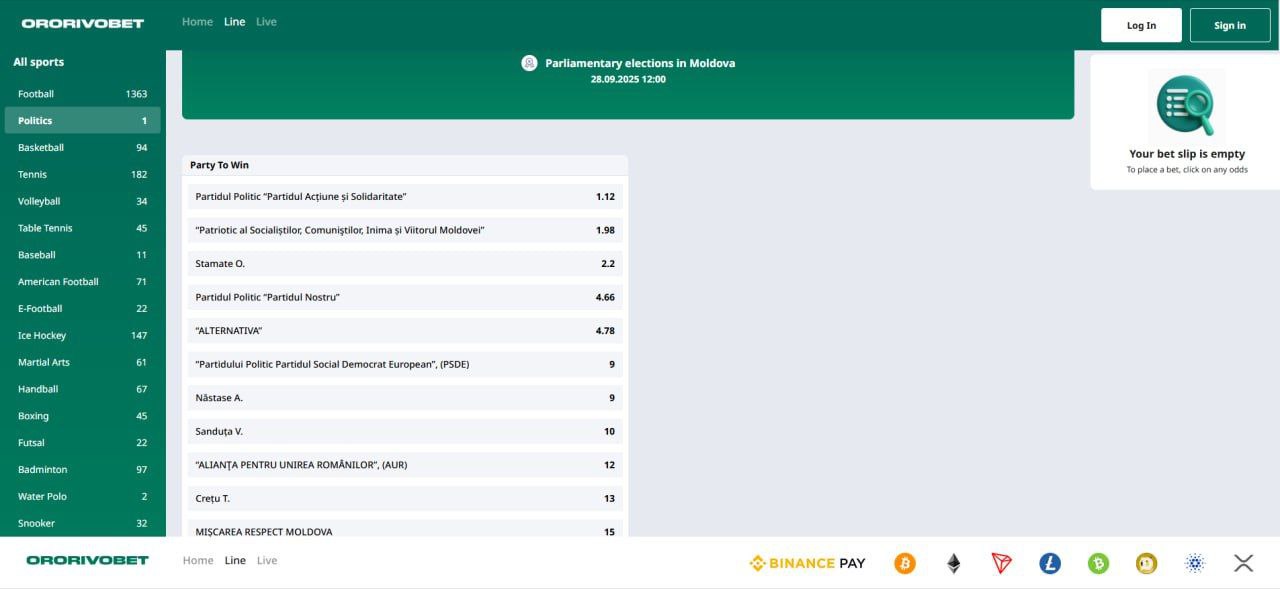
Task: Click the XRP Ripple icon
Action: pos(1243,563)
